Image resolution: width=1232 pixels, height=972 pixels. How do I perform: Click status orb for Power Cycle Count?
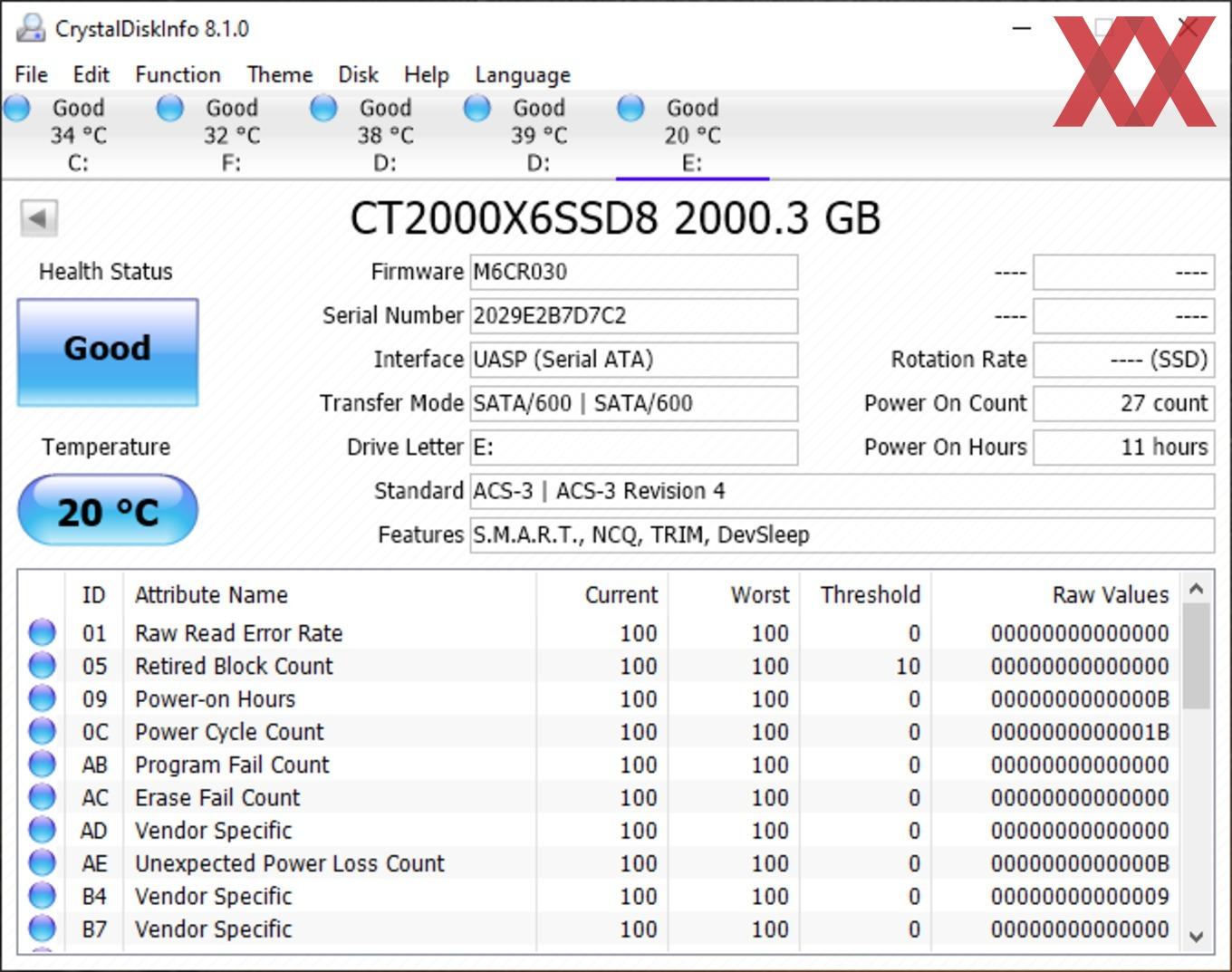tap(42, 731)
